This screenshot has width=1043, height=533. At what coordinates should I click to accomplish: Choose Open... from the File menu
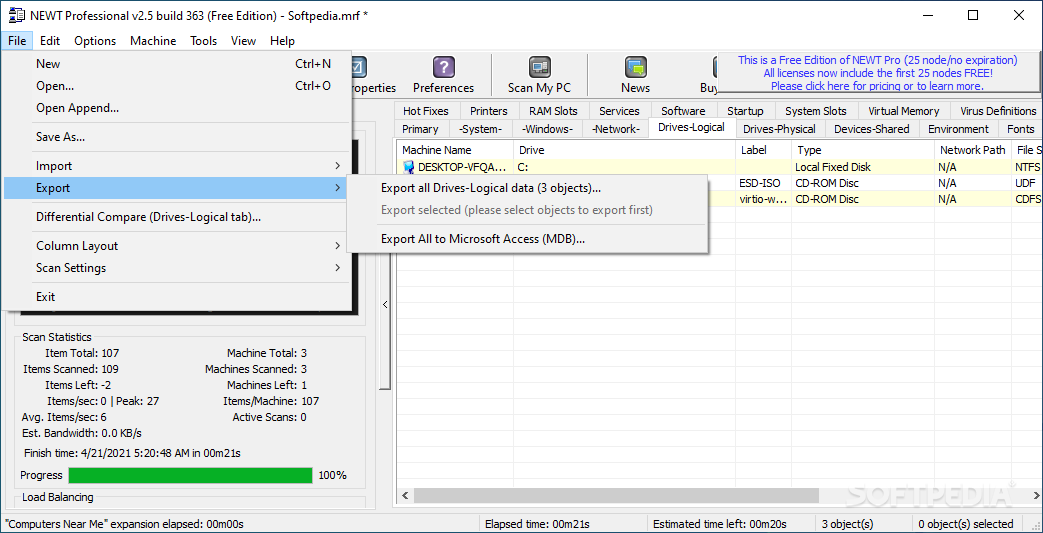click(x=176, y=86)
